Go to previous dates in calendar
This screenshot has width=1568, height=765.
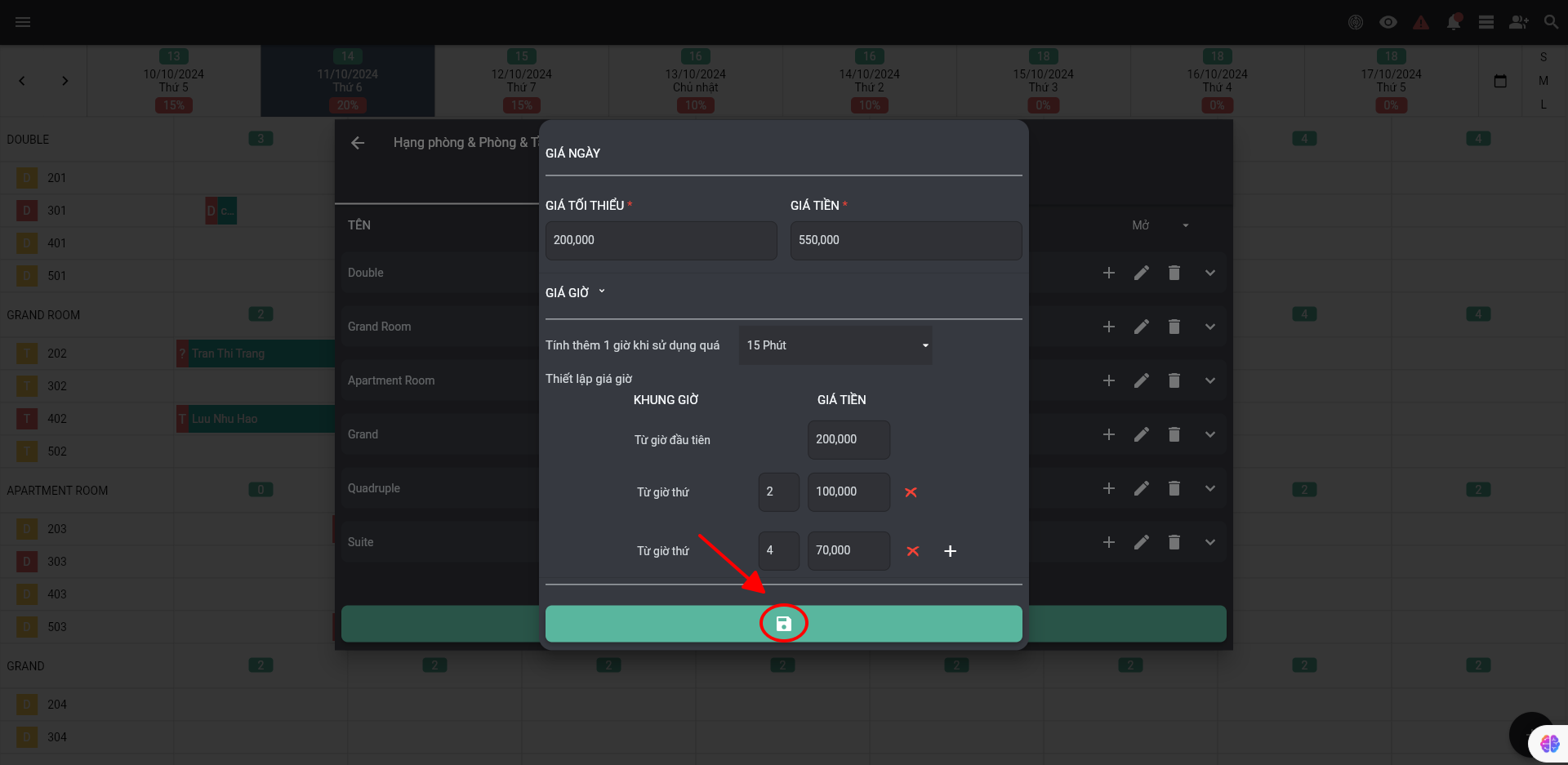[22, 81]
